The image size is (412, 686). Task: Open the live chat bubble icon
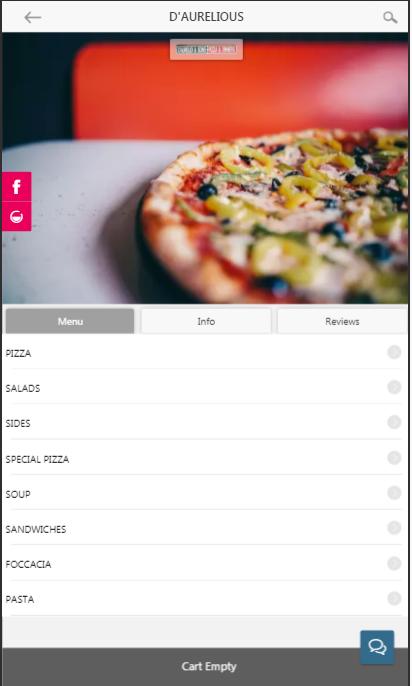377,647
